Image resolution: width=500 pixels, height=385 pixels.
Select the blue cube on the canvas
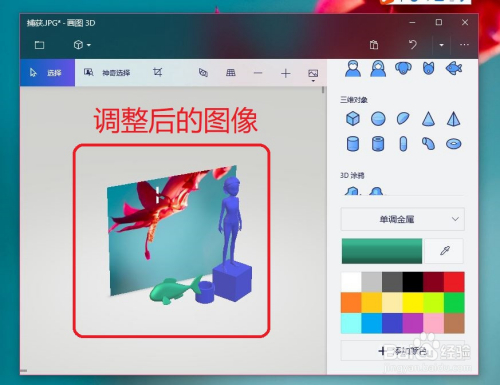pyautogui.click(x=232, y=281)
